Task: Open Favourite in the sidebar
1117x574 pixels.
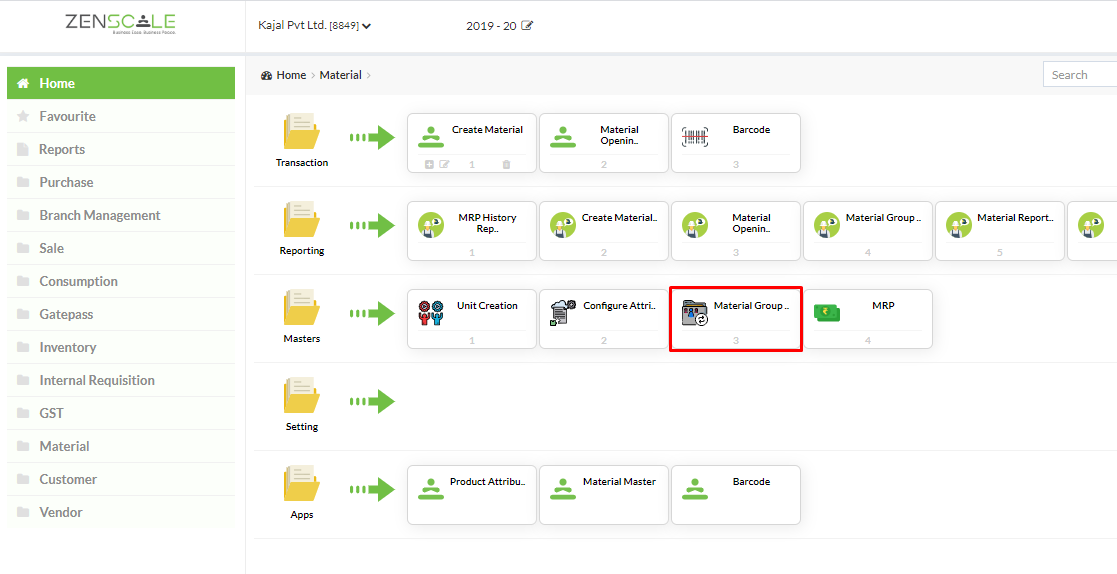Action: click(121, 116)
